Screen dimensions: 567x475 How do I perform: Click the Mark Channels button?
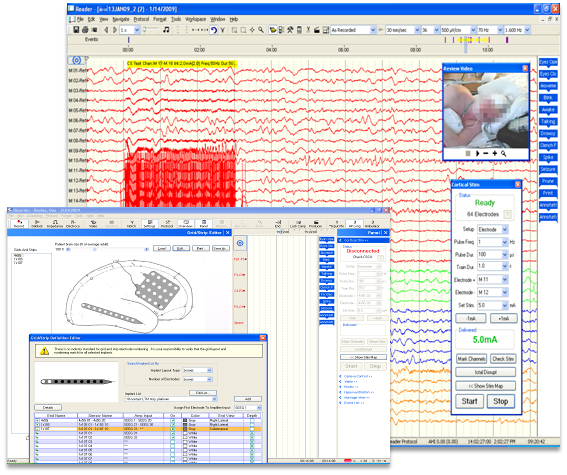coord(471,359)
